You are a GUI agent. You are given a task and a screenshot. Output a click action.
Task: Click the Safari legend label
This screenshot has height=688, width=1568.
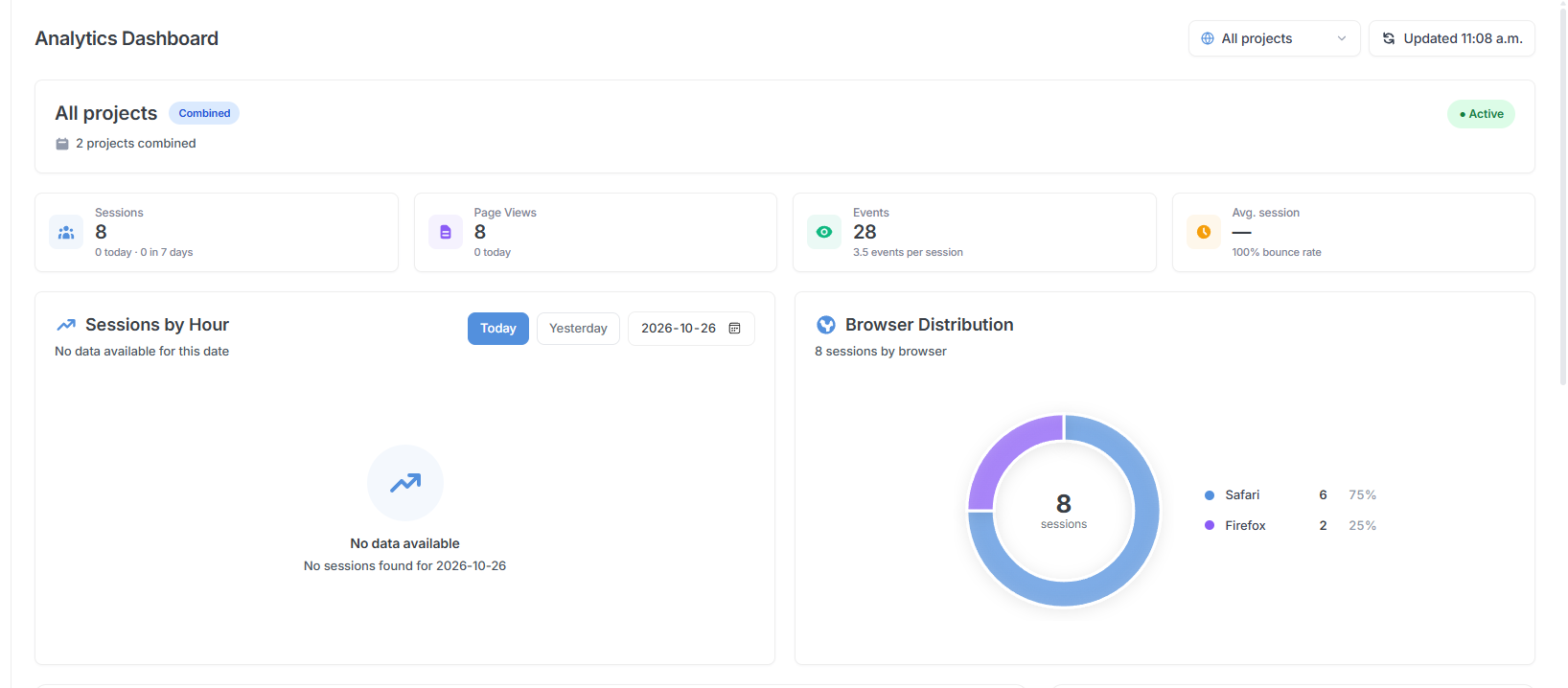point(1242,495)
